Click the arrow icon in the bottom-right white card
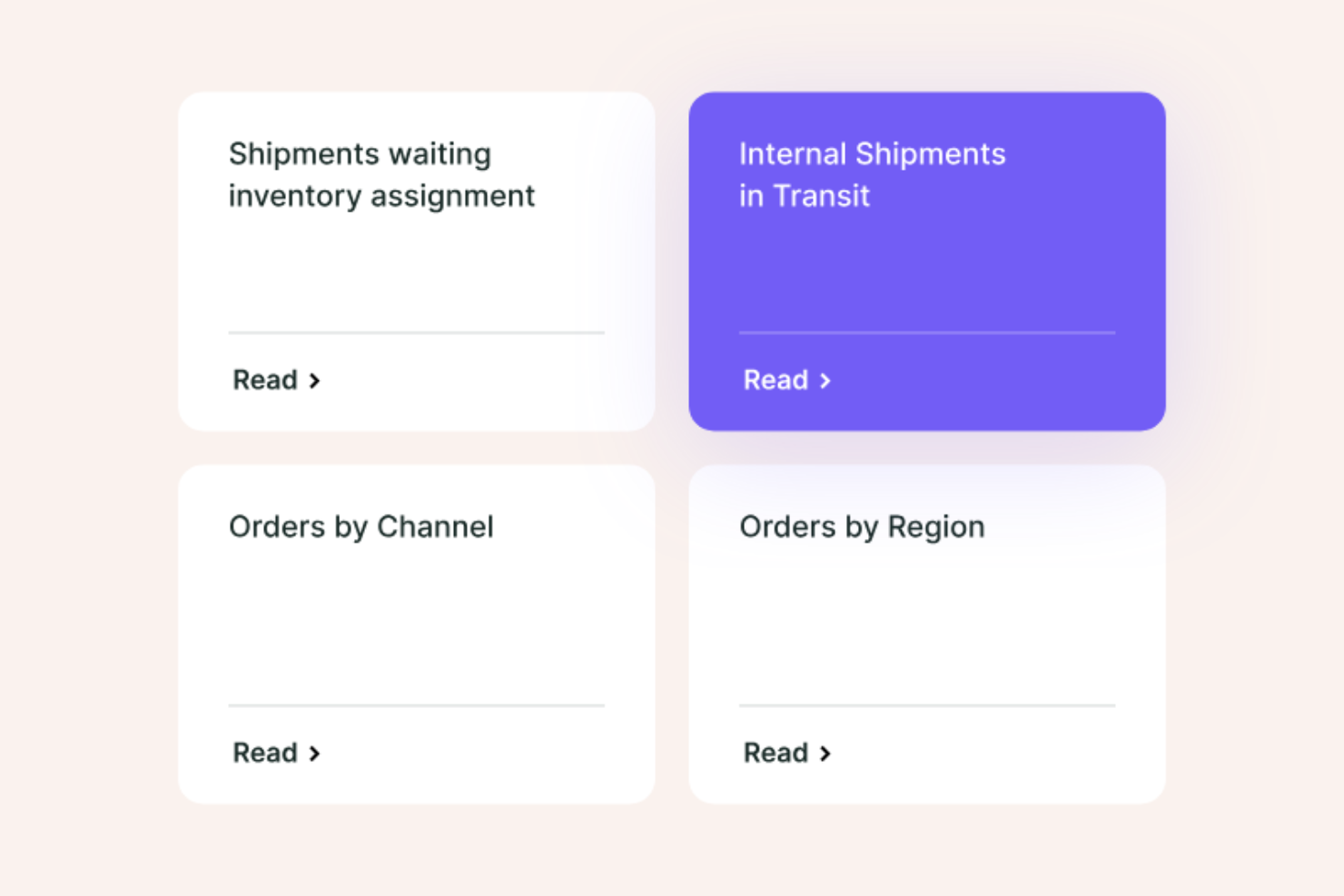This screenshot has width=1344, height=896. [825, 753]
